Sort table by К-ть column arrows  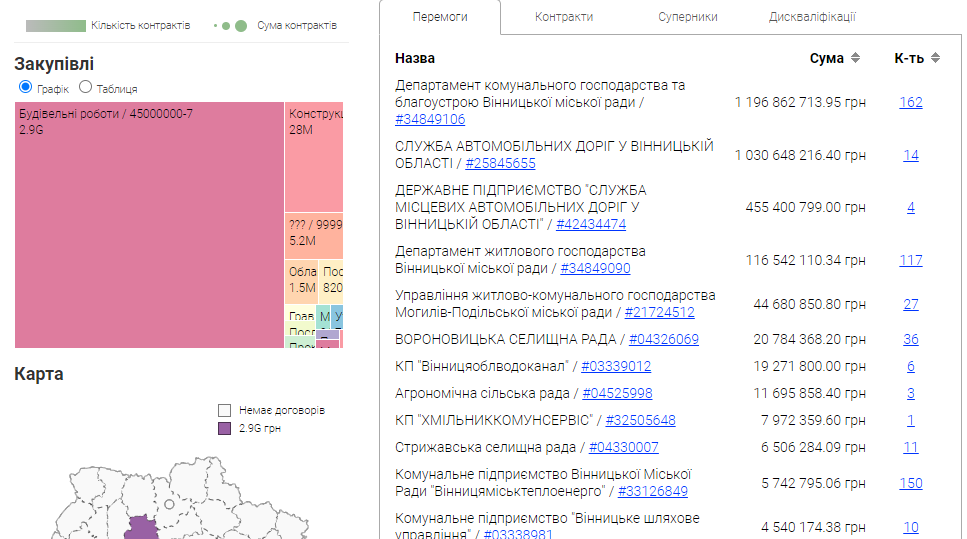click(935, 58)
